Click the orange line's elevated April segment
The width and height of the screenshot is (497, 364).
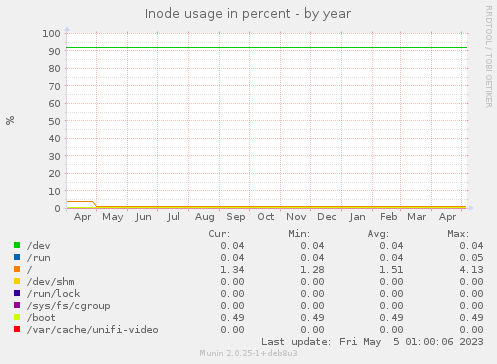click(x=80, y=201)
